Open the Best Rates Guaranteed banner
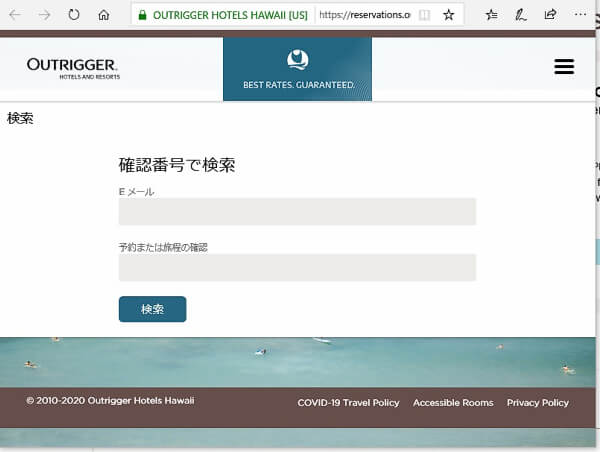600x452 pixels. click(x=297, y=68)
